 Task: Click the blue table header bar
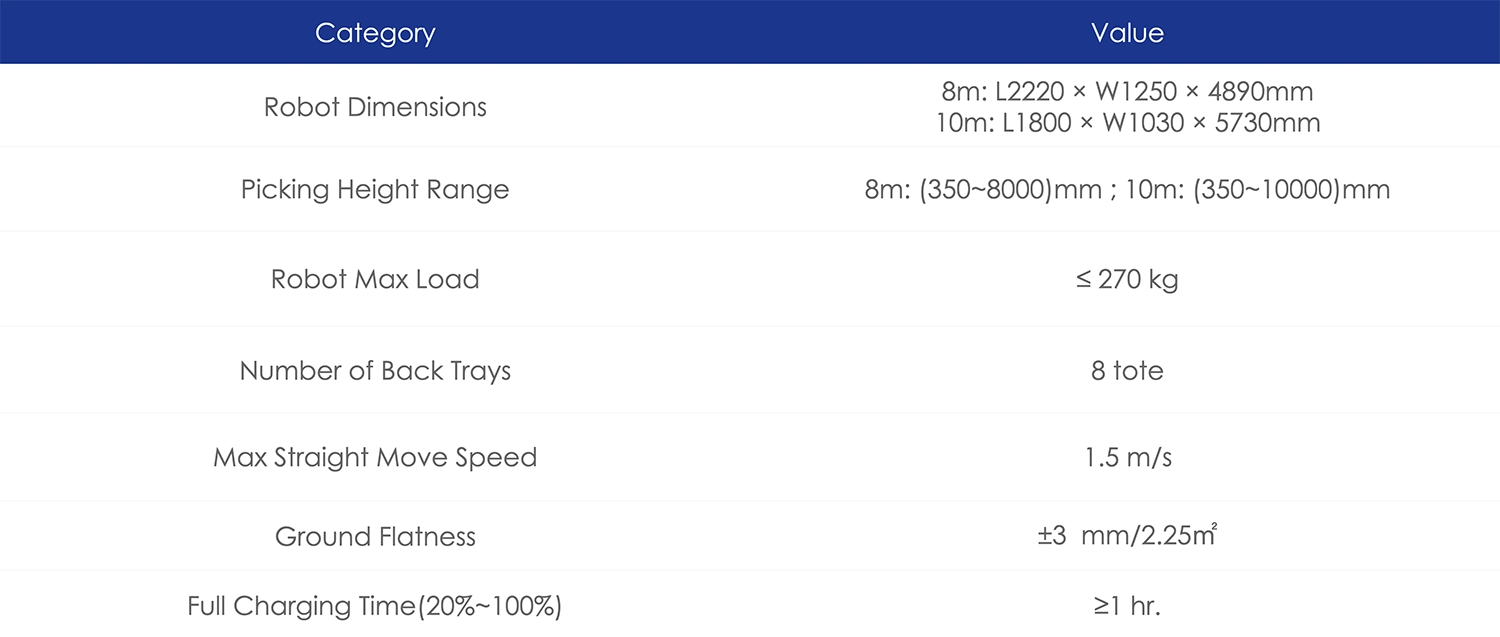750,33
